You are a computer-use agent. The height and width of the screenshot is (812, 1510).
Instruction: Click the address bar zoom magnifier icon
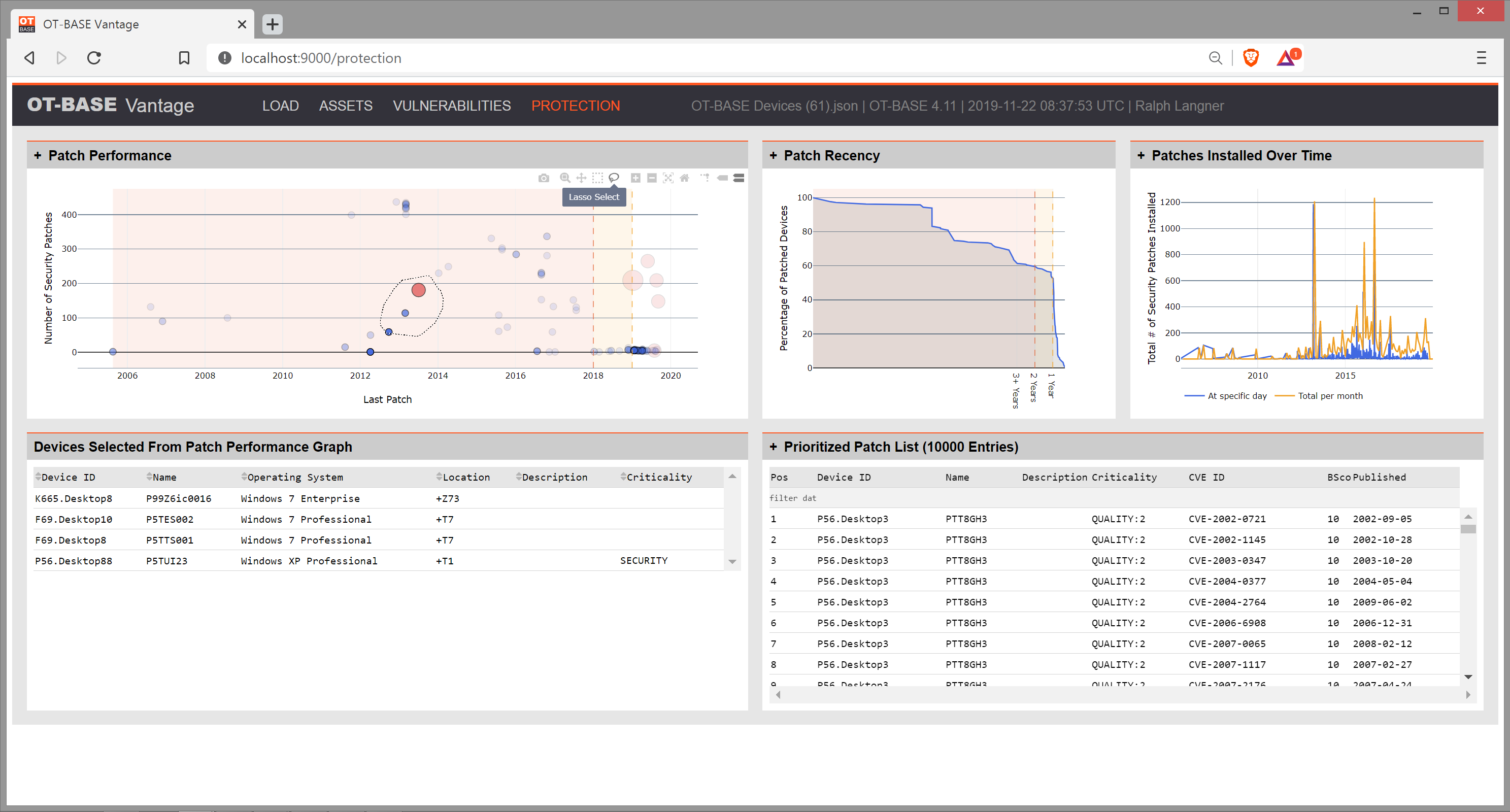(x=1215, y=58)
